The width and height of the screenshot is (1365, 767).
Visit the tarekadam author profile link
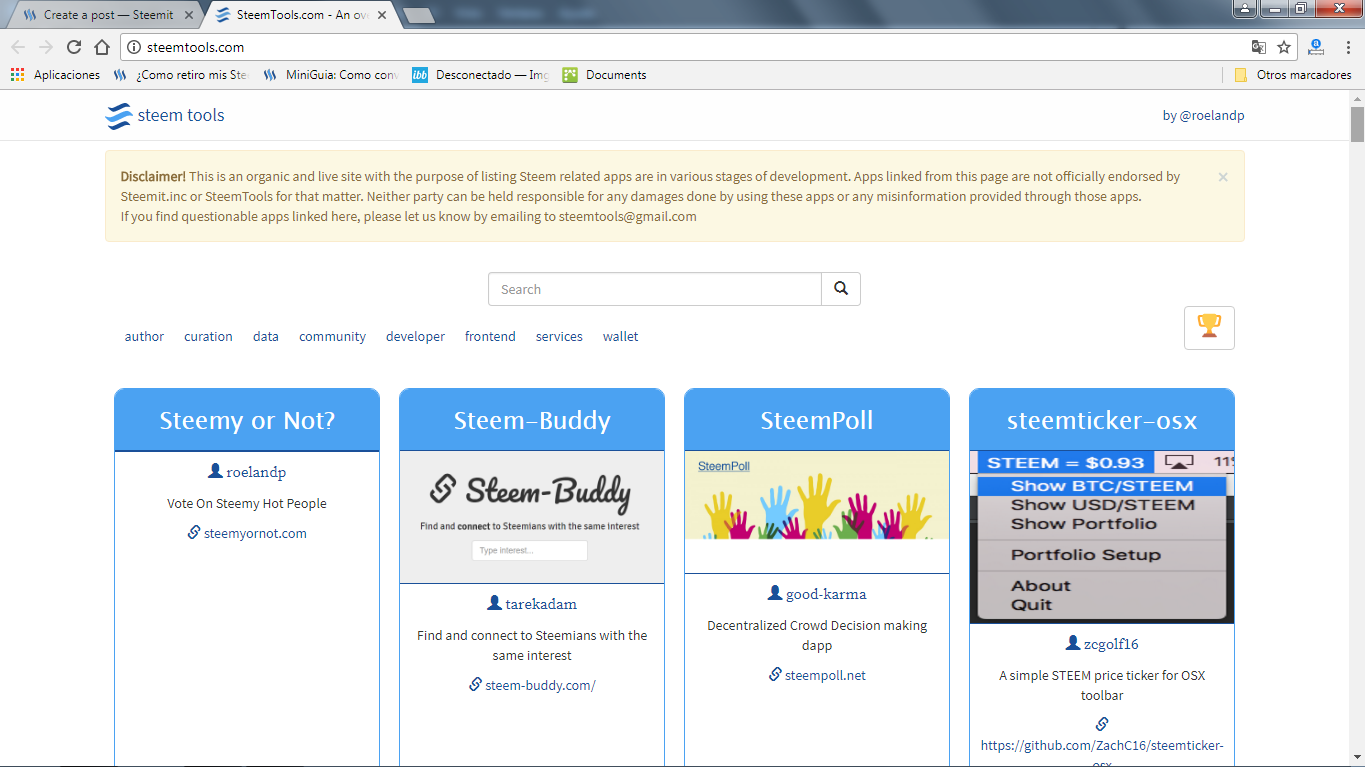coord(541,604)
